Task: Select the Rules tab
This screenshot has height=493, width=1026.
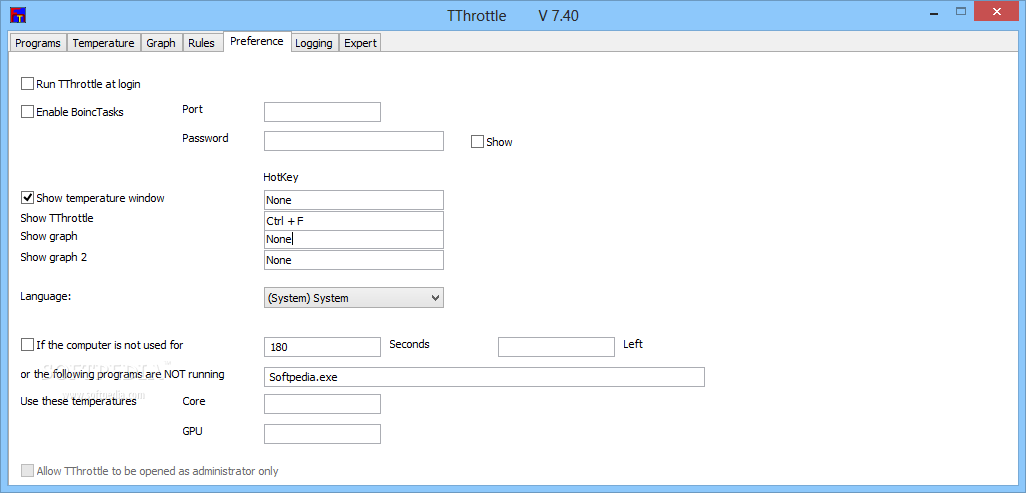Action: click(202, 43)
